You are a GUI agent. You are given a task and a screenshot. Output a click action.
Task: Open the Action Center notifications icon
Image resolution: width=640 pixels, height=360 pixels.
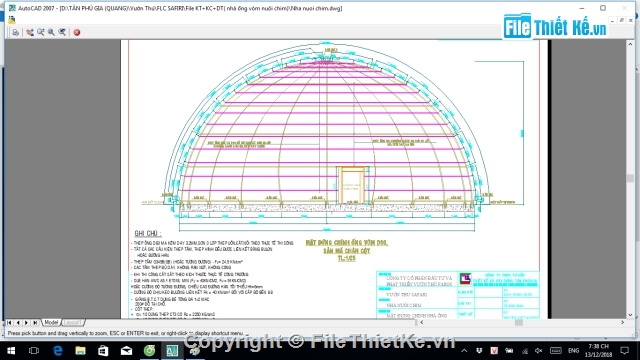pos(624,351)
